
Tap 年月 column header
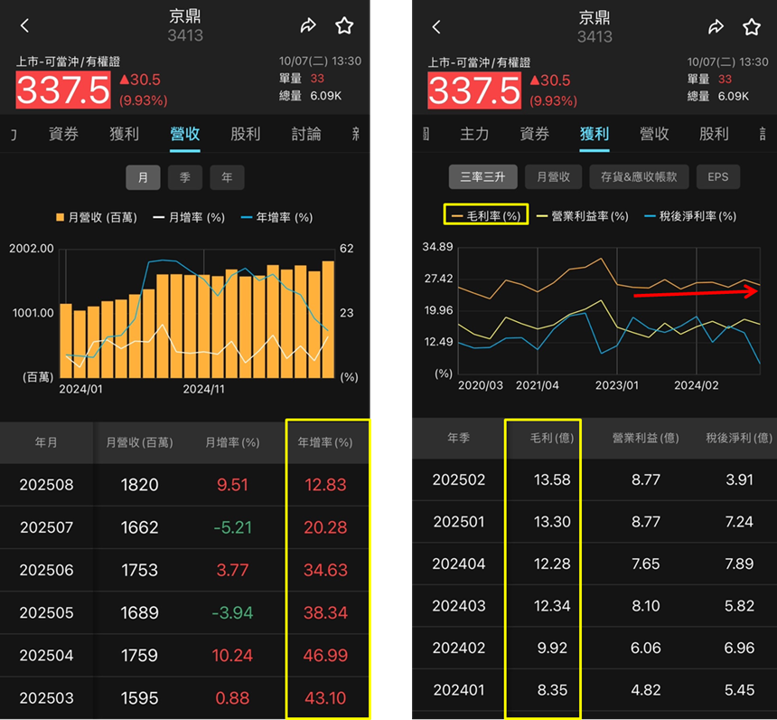pos(46,443)
